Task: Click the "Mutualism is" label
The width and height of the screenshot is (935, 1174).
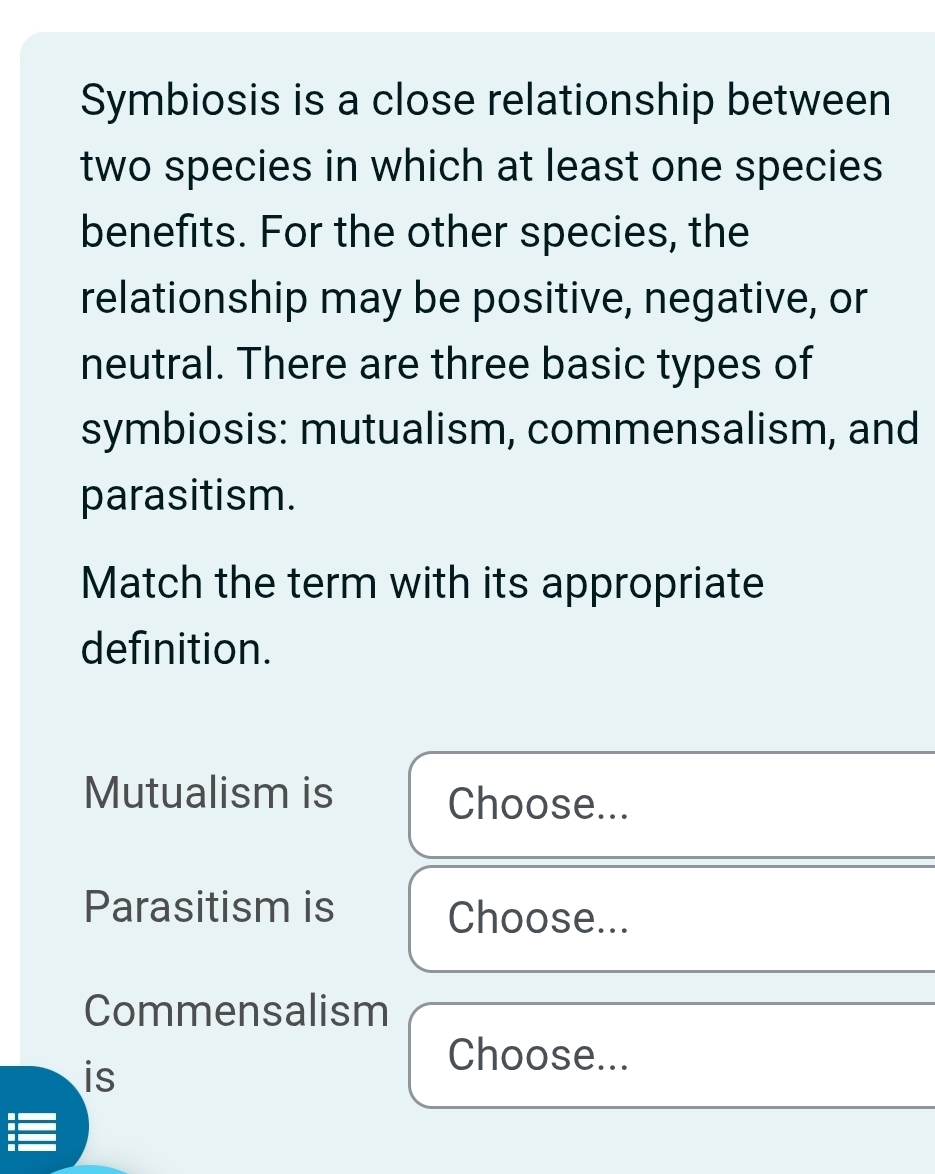Action: click(x=209, y=793)
